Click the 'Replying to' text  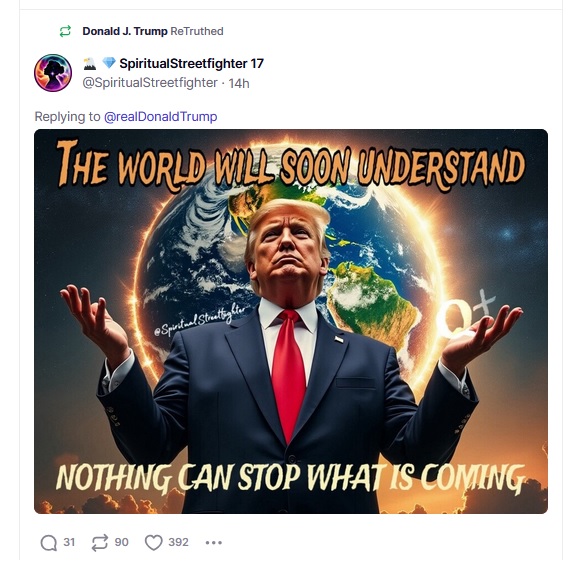pos(67,116)
